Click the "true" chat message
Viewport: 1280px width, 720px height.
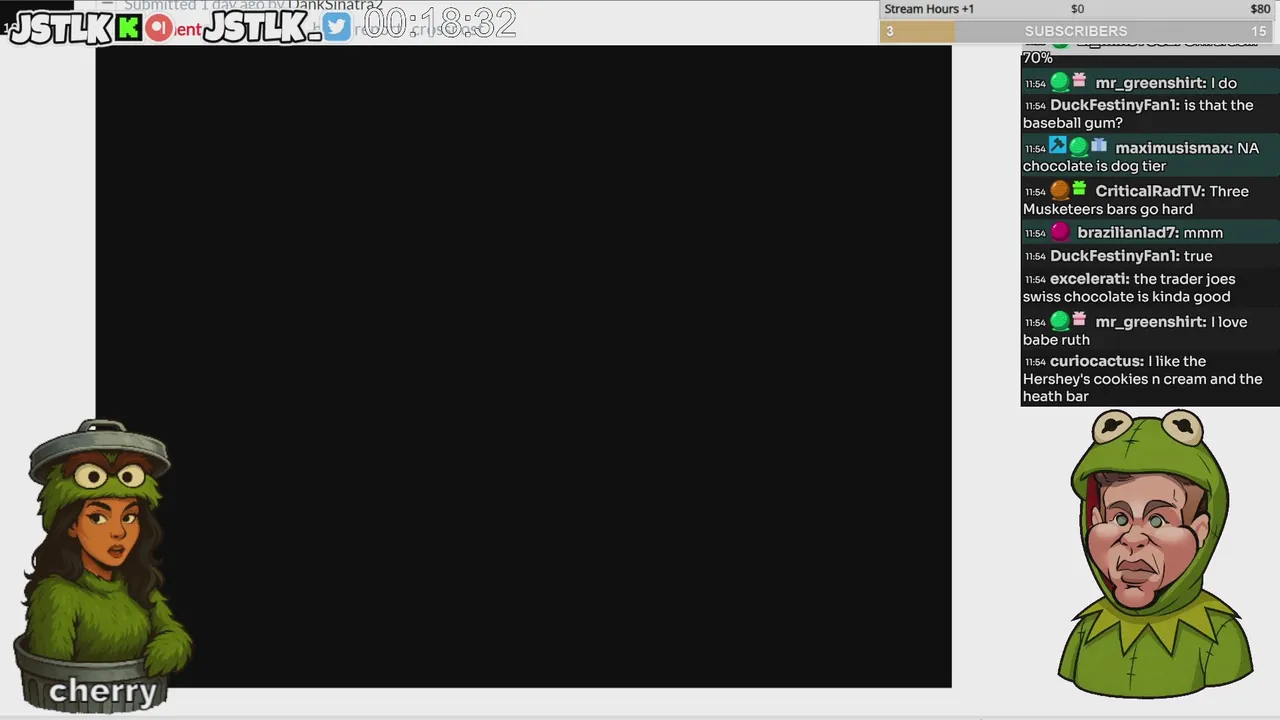(x=1198, y=256)
